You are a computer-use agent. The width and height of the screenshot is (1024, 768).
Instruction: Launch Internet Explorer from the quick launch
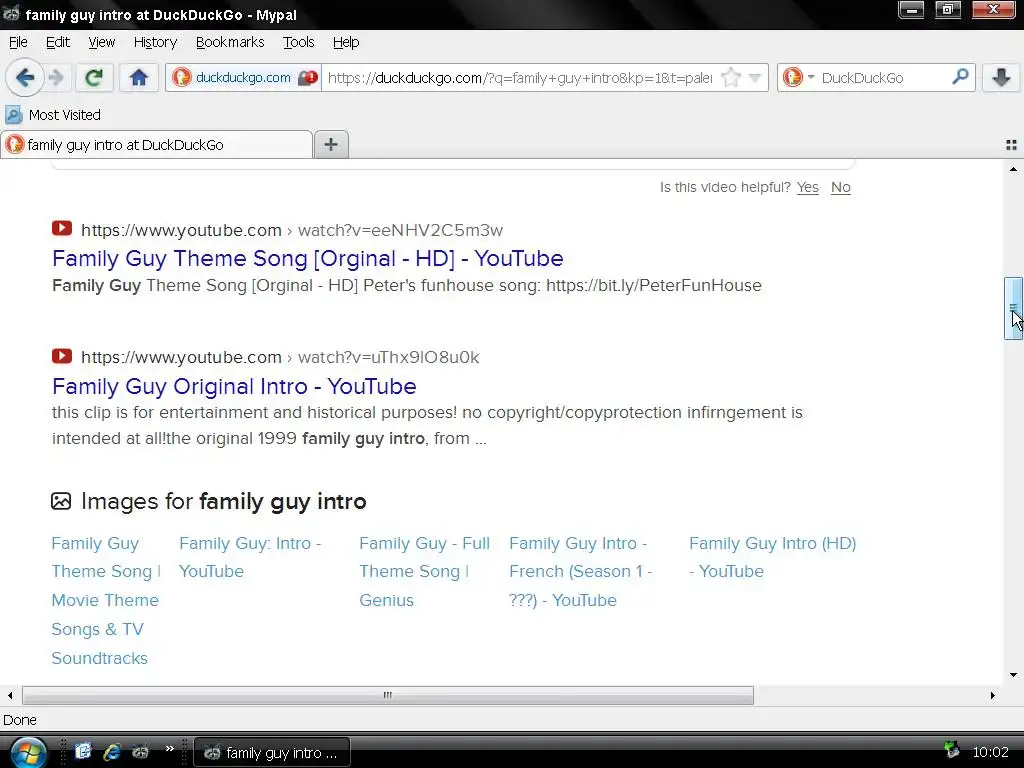(112, 752)
